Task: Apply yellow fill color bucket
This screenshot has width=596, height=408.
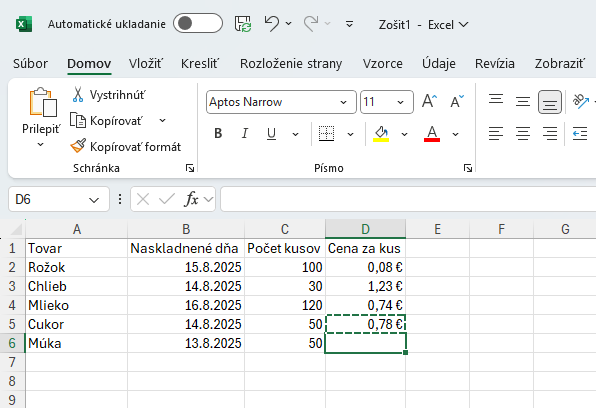Action: click(381, 134)
